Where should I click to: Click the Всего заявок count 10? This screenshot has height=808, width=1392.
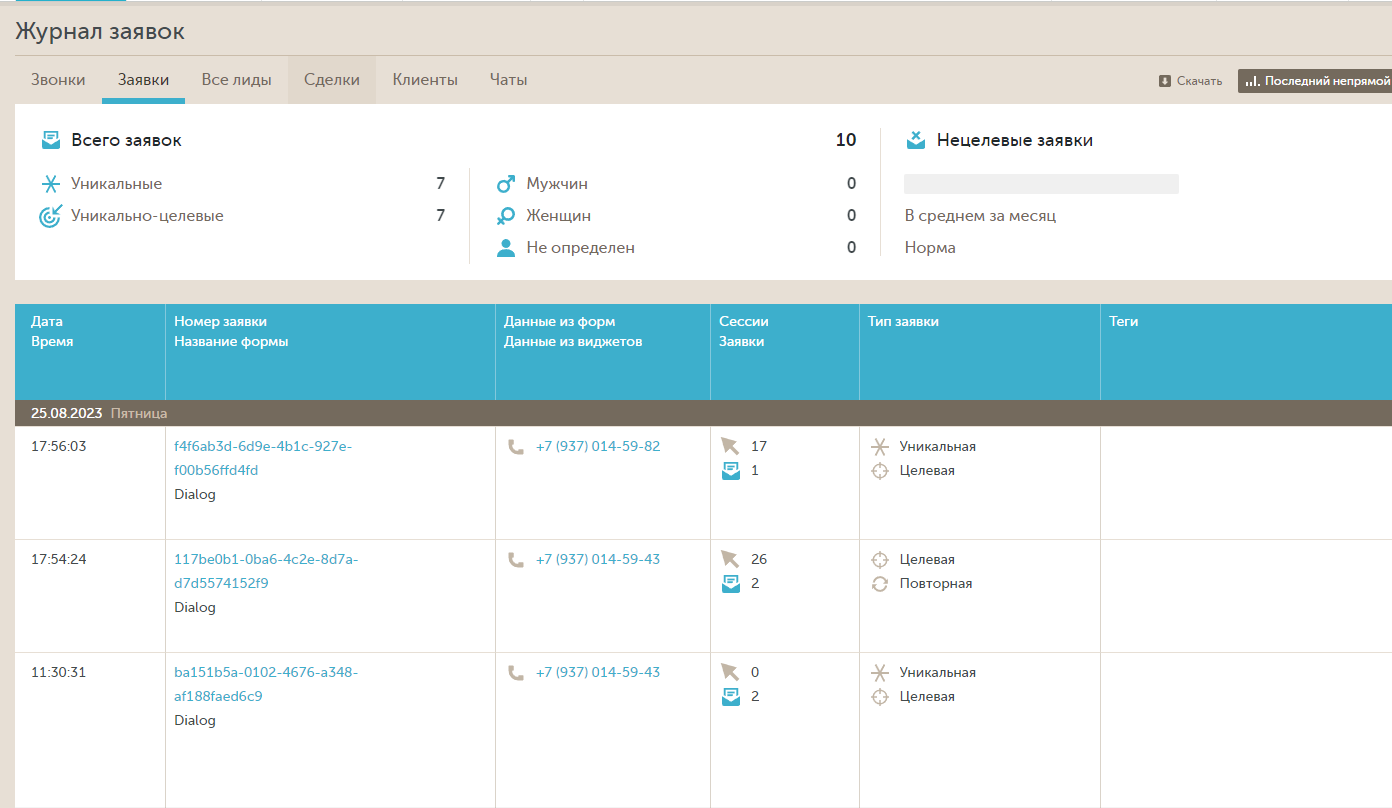846,140
